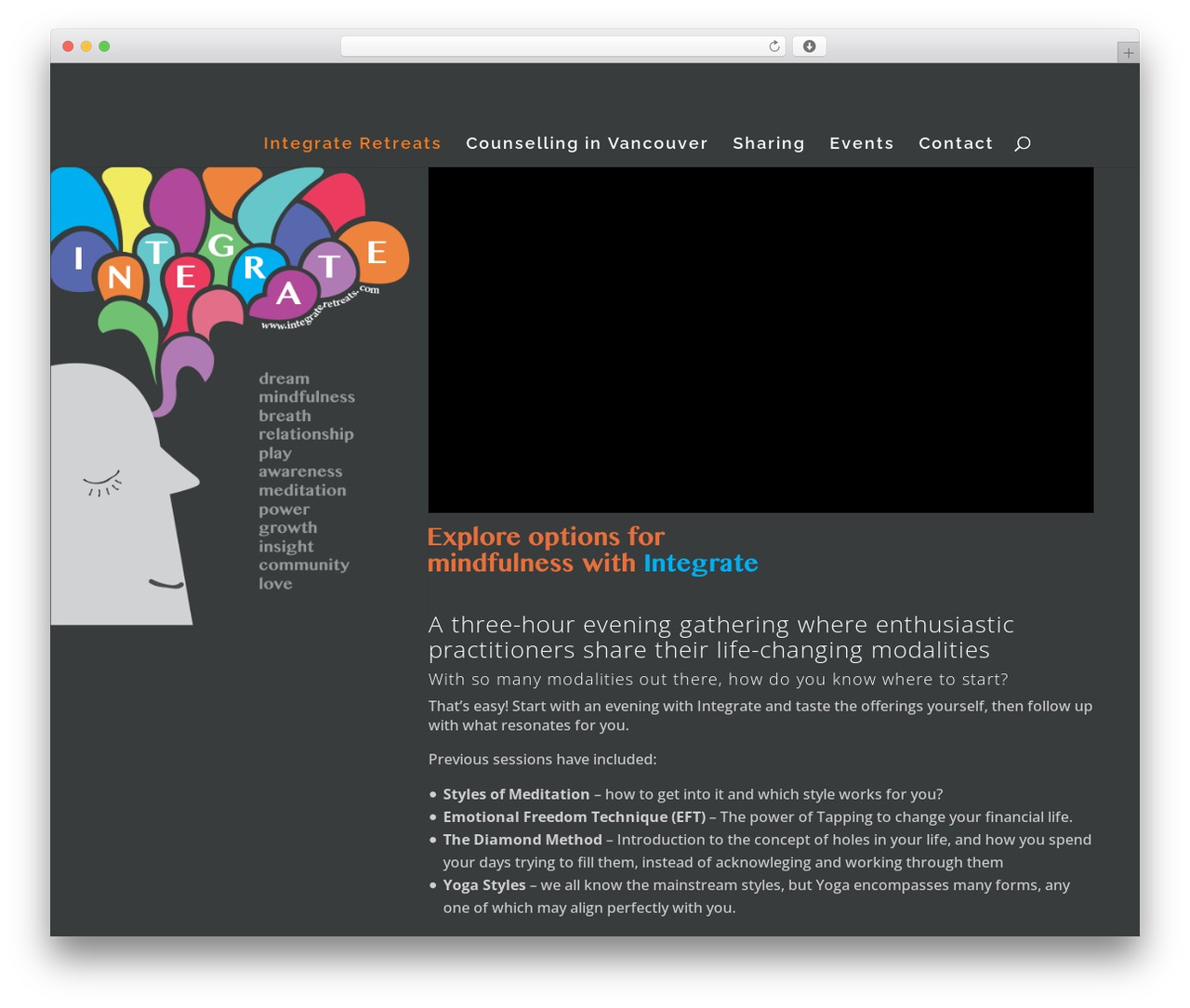Go to Counselling in Vancouver page
This screenshot has width=1190, height=1008.
[x=587, y=143]
